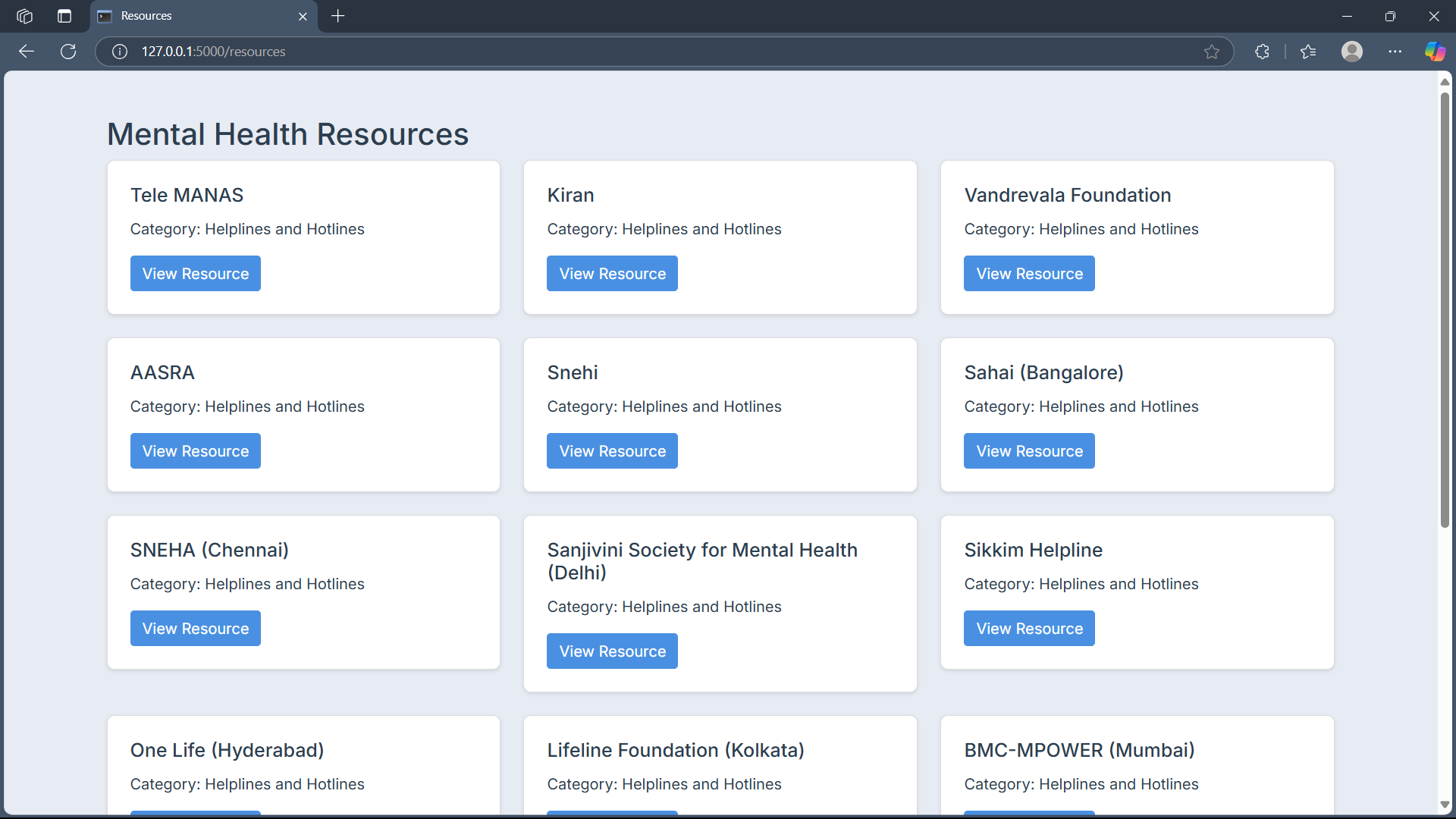Open the tab actions menu icon
The width and height of the screenshot is (1456, 819).
coord(64,16)
